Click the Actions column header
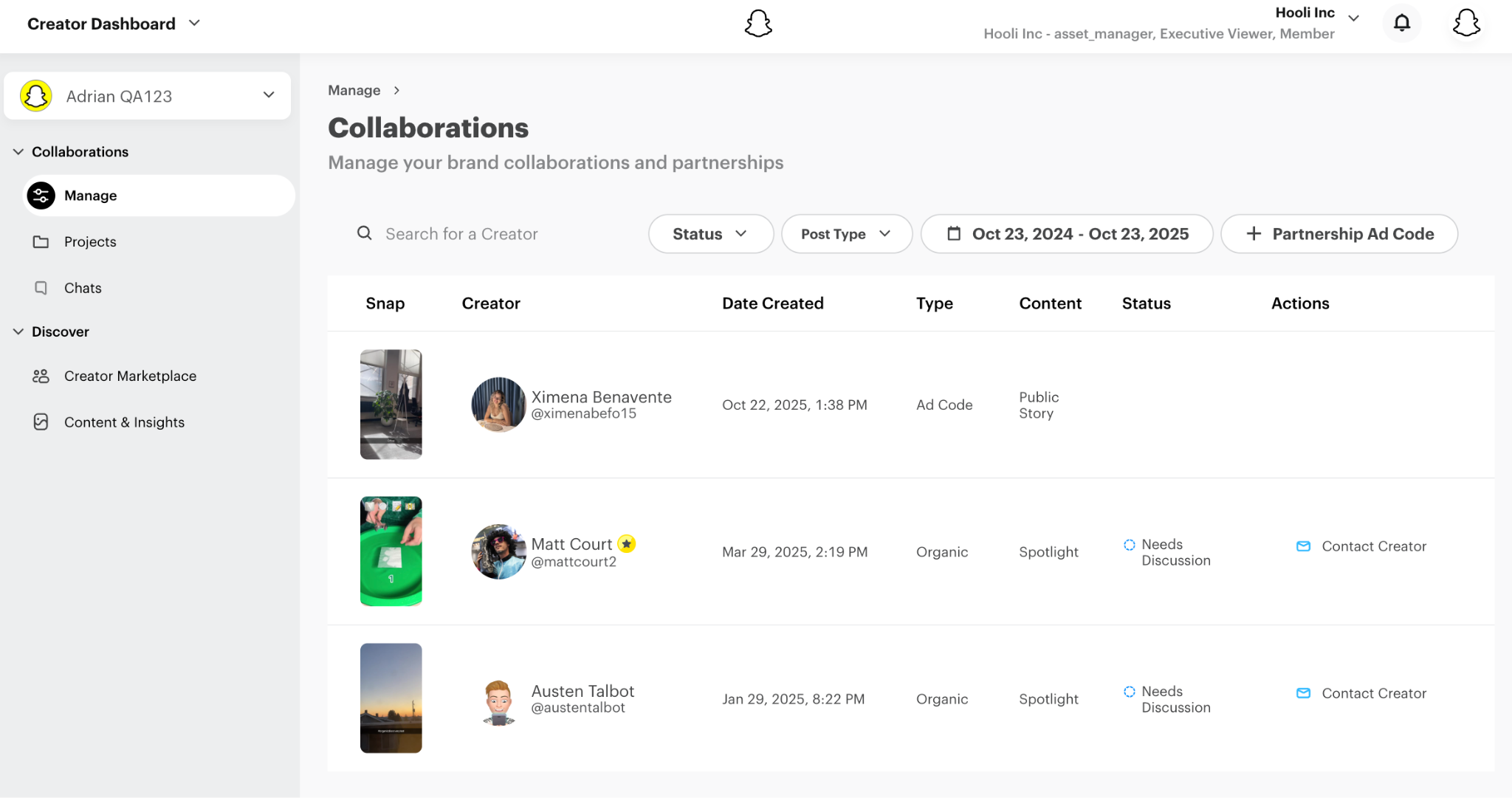 1300,303
